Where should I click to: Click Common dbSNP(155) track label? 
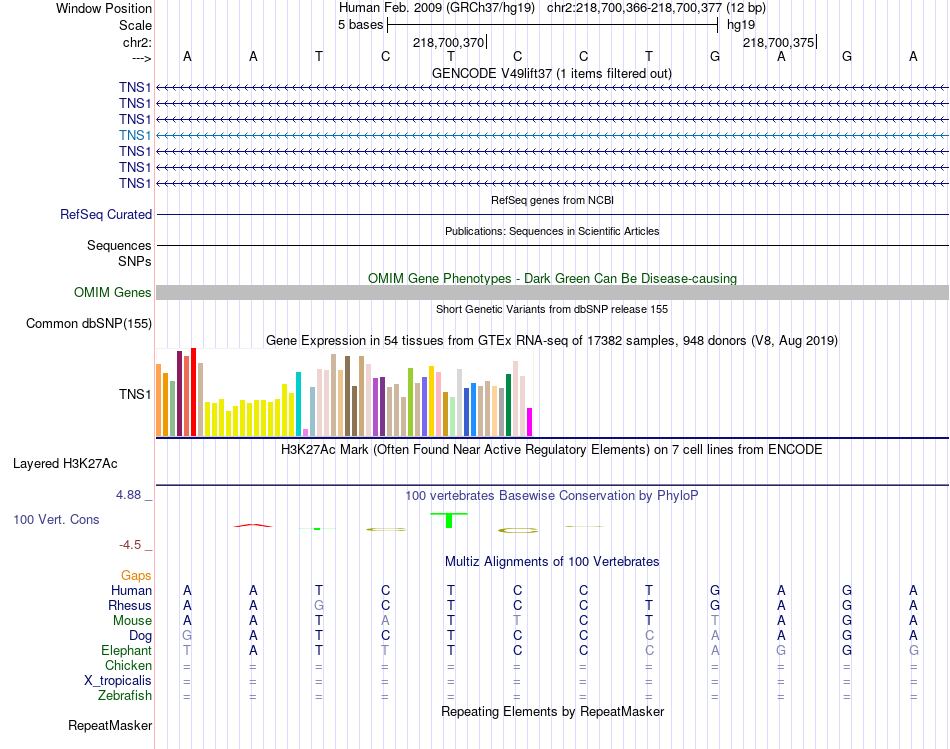(88, 324)
